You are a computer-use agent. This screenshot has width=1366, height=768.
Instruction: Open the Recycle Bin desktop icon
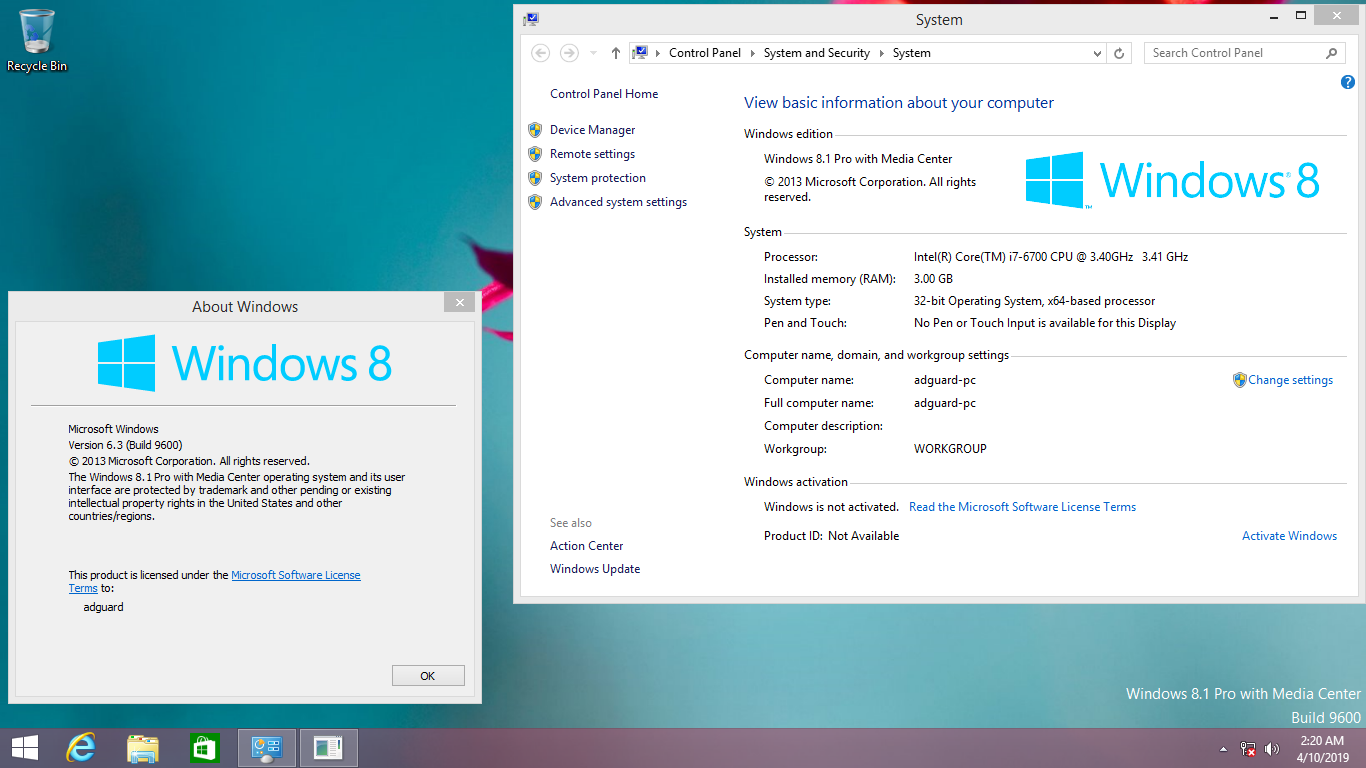pyautogui.click(x=37, y=41)
